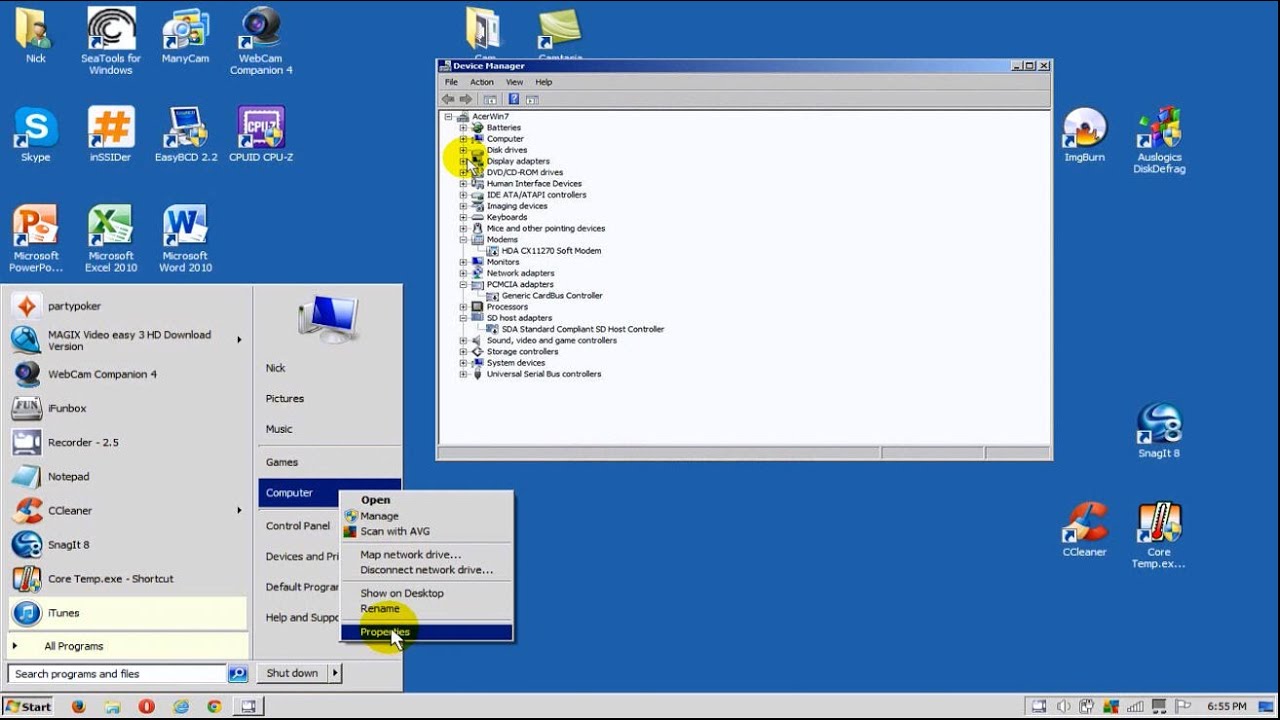Click the Firefox icon in the taskbar
The height and width of the screenshot is (720, 1280).
[79, 706]
